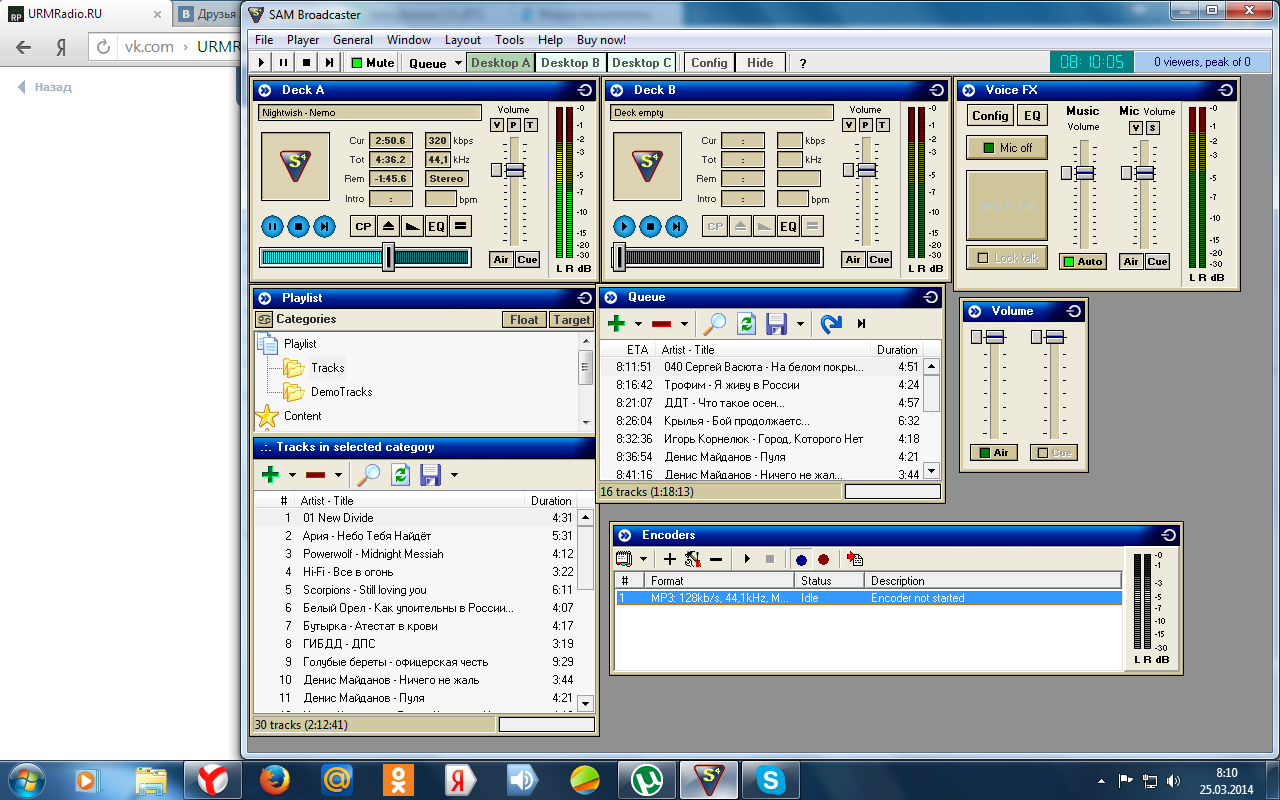Open dropdown beside Queue save icon

click(x=801, y=324)
